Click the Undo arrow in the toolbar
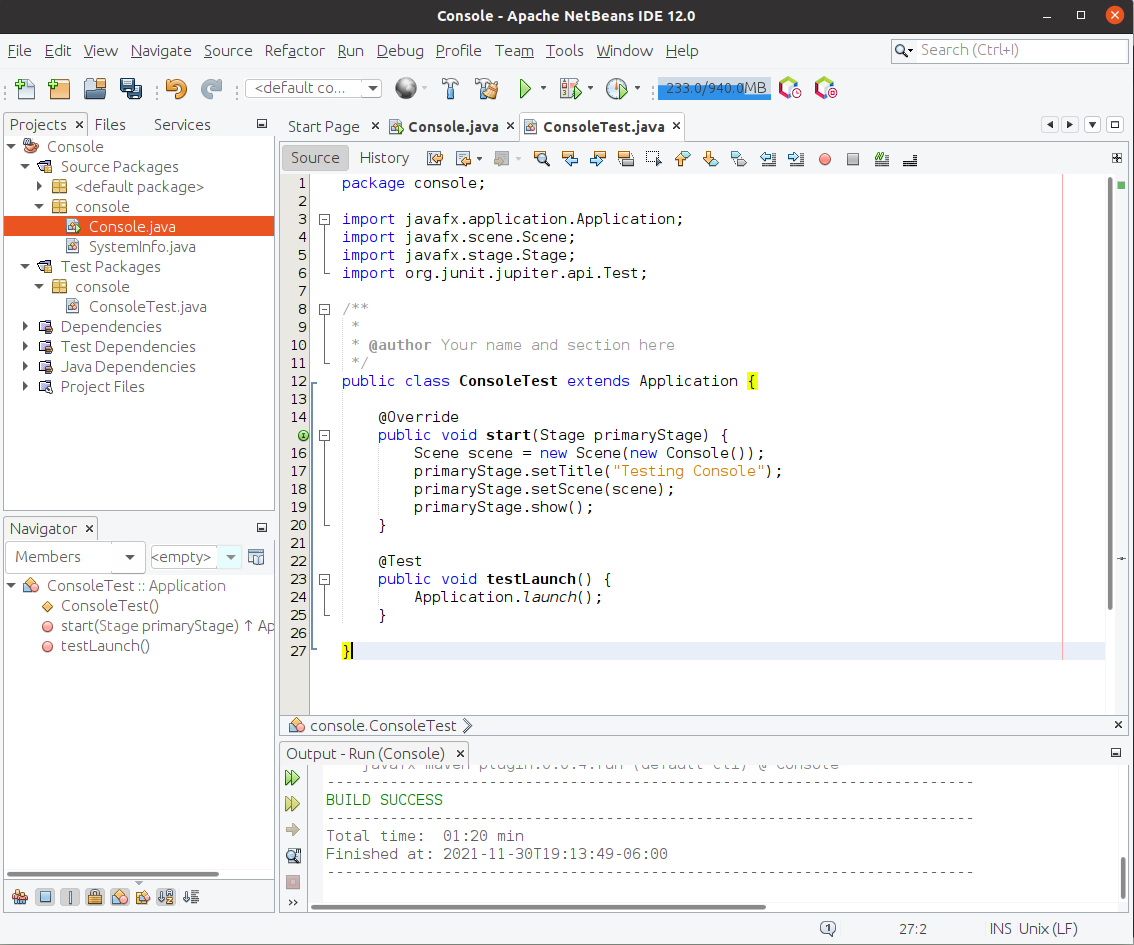The image size is (1134, 945). (x=177, y=89)
